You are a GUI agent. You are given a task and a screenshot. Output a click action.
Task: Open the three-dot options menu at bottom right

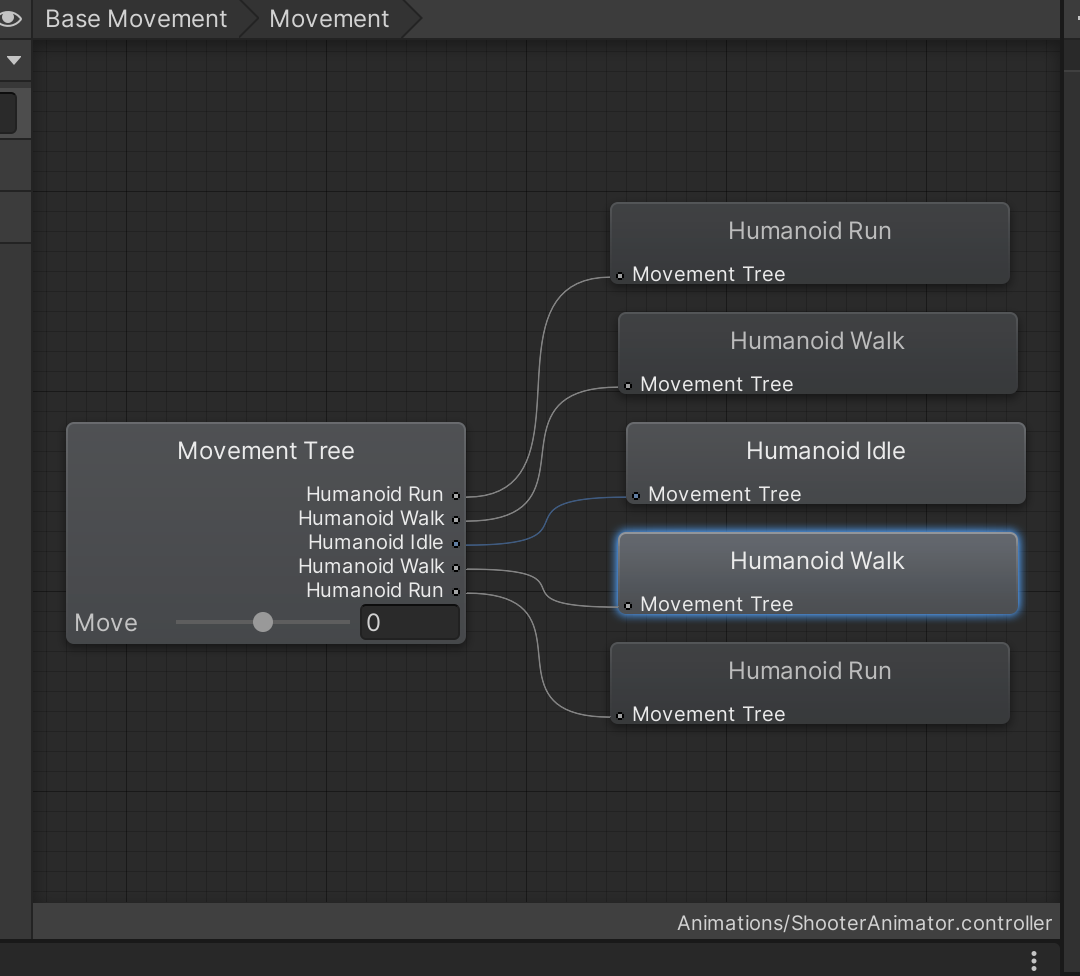coord(1034,961)
